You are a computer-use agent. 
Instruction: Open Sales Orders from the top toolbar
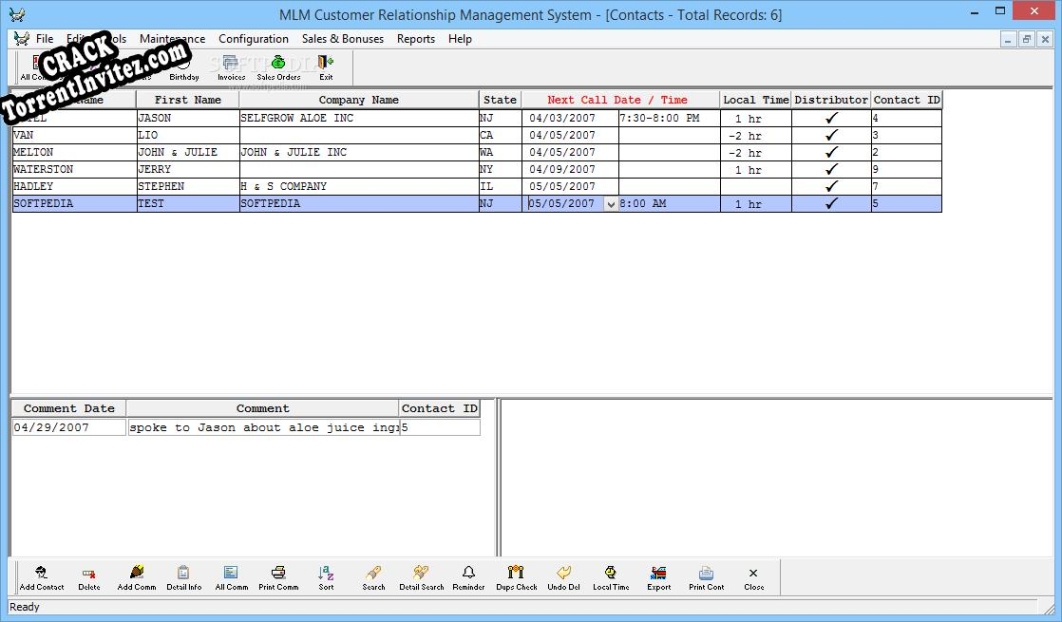pos(278,68)
